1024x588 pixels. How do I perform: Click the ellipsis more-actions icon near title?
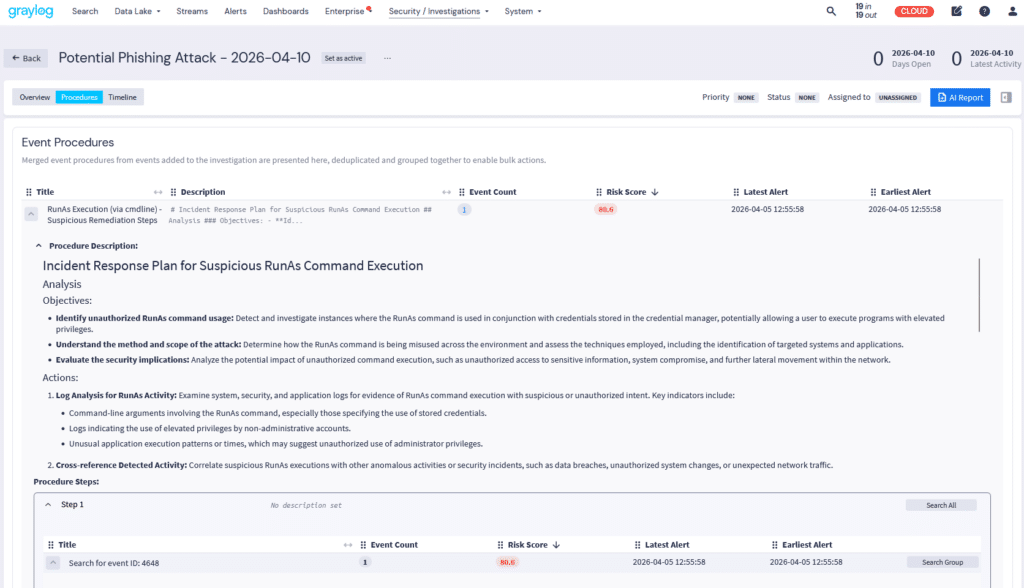coord(387,58)
